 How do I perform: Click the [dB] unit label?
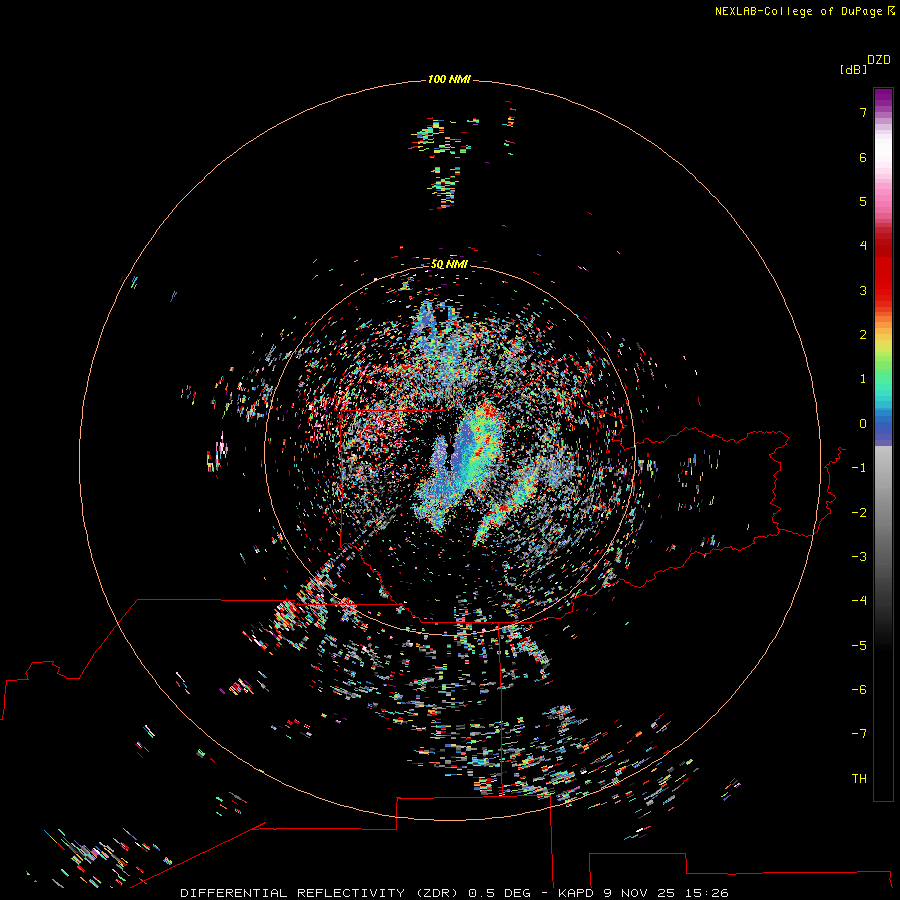pyautogui.click(x=853, y=69)
